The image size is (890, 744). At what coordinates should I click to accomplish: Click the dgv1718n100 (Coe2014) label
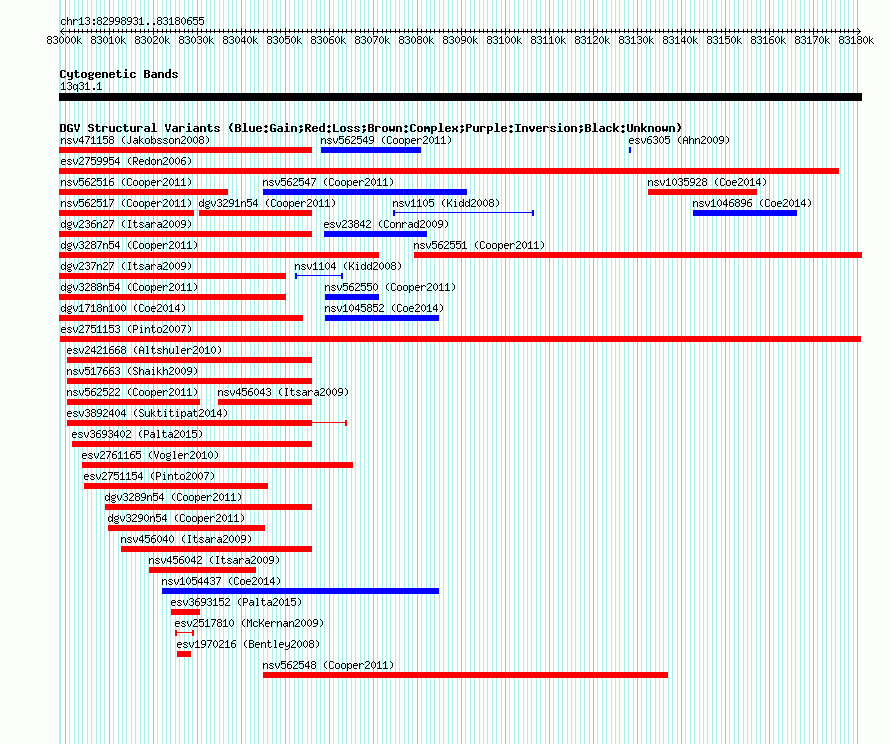pyautogui.click(x=123, y=308)
